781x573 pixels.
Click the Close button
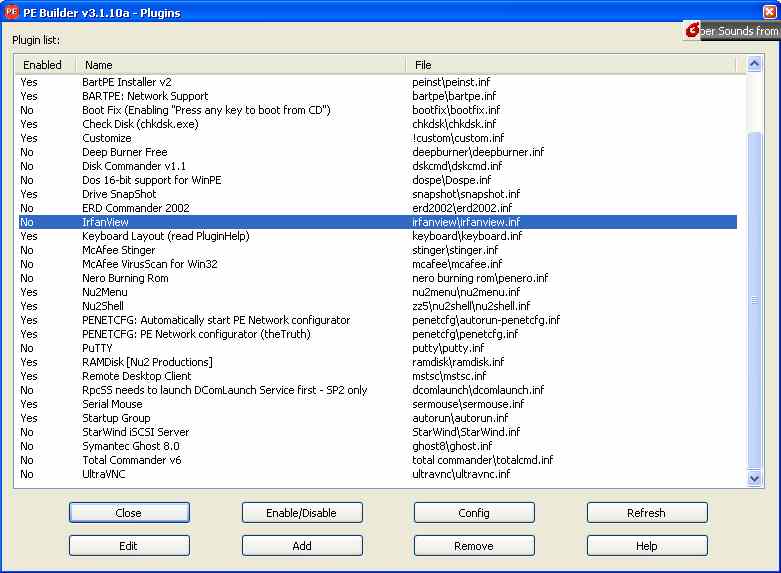pyautogui.click(x=129, y=513)
